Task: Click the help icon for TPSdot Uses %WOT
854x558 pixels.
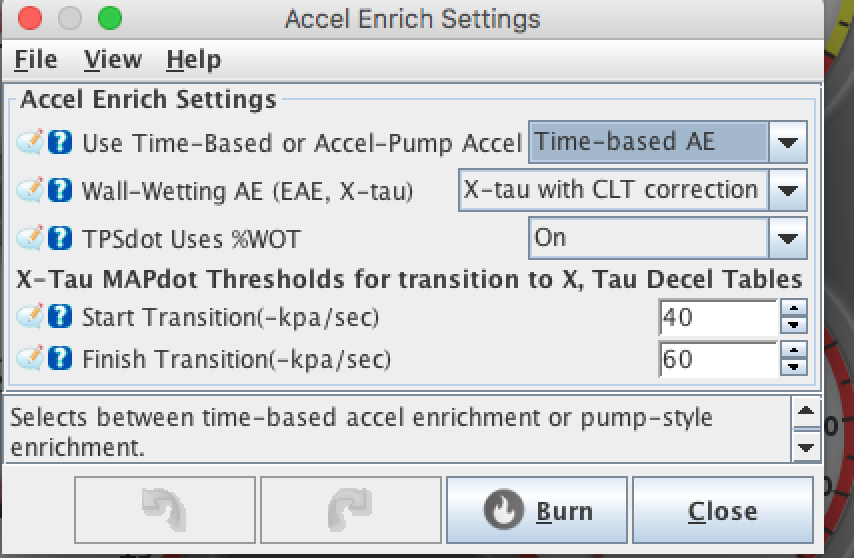Action: point(61,238)
